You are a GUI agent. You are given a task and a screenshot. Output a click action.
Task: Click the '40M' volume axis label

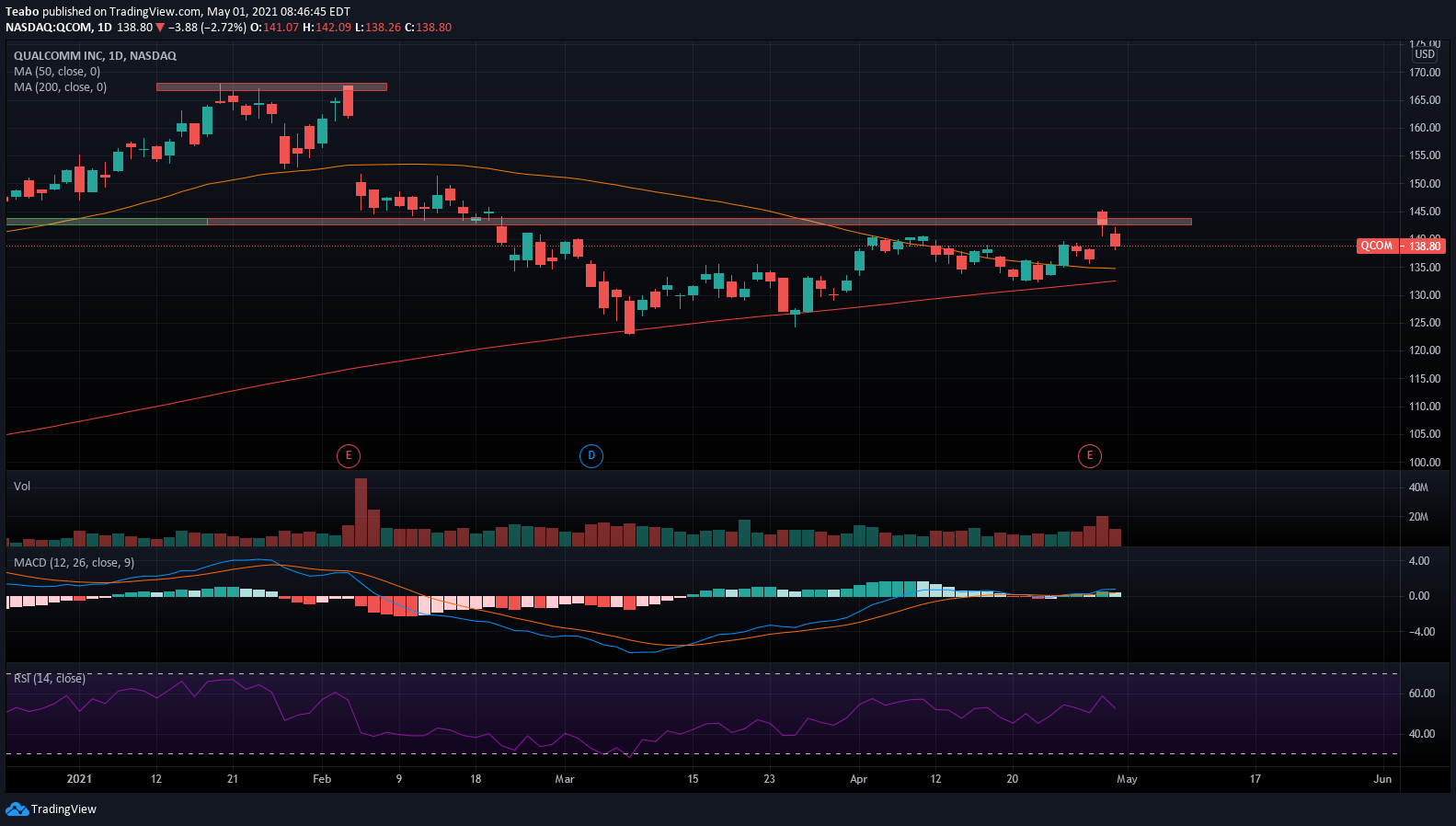pyautogui.click(x=1418, y=488)
